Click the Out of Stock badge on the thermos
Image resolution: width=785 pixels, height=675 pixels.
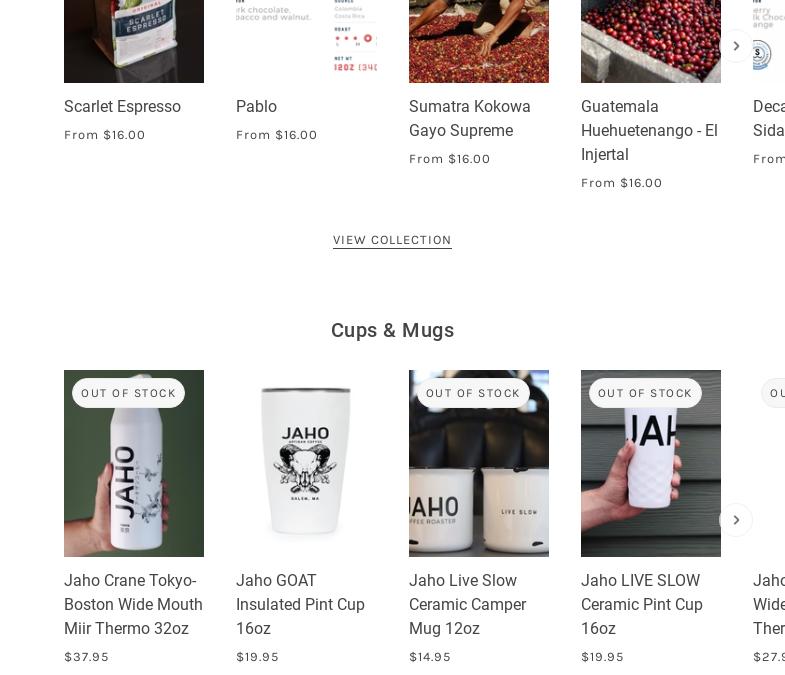click(x=128, y=393)
